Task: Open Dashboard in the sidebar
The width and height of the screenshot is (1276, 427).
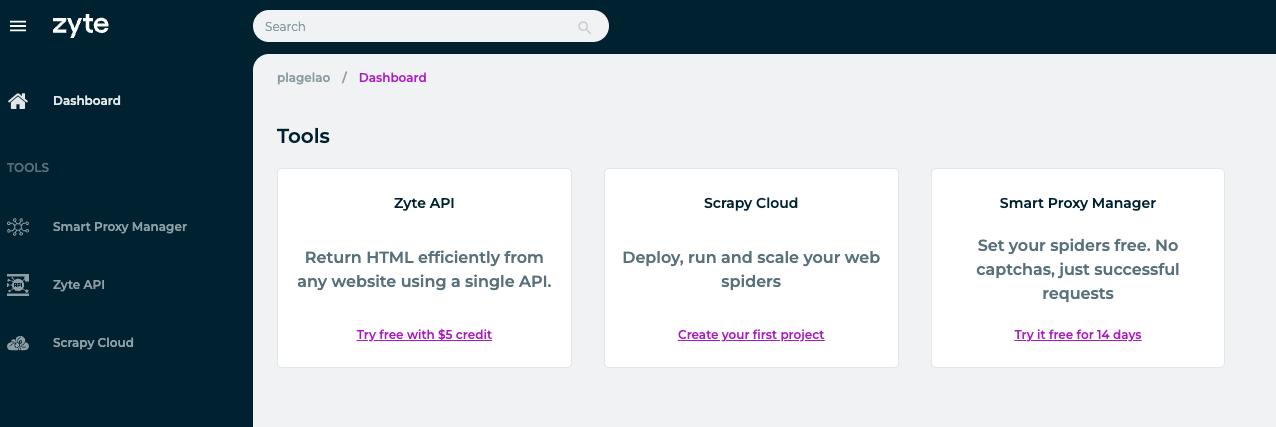Action: point(87,101)
